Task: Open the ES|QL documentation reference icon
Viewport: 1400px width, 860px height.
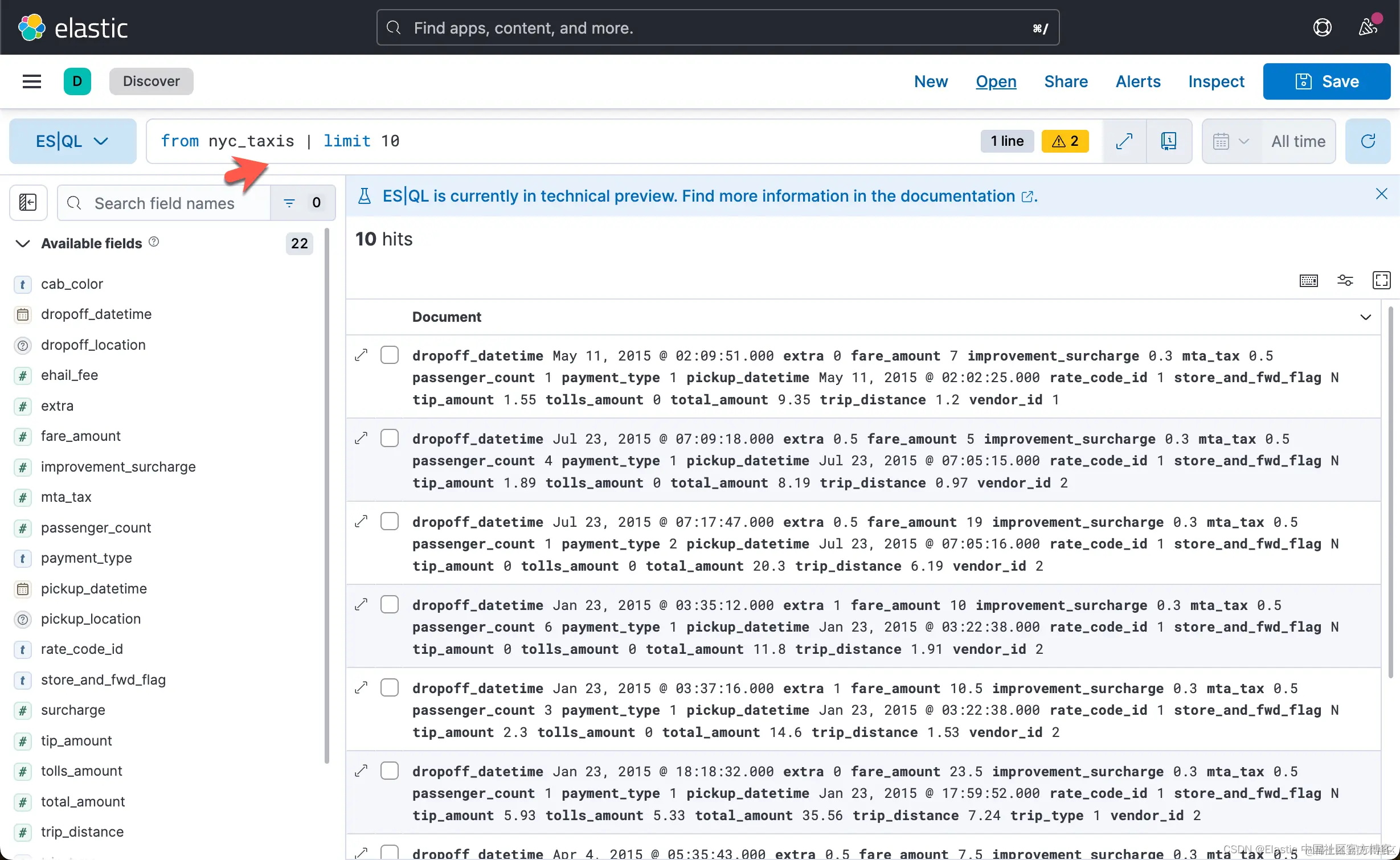Action: [x=1169, y=141]
